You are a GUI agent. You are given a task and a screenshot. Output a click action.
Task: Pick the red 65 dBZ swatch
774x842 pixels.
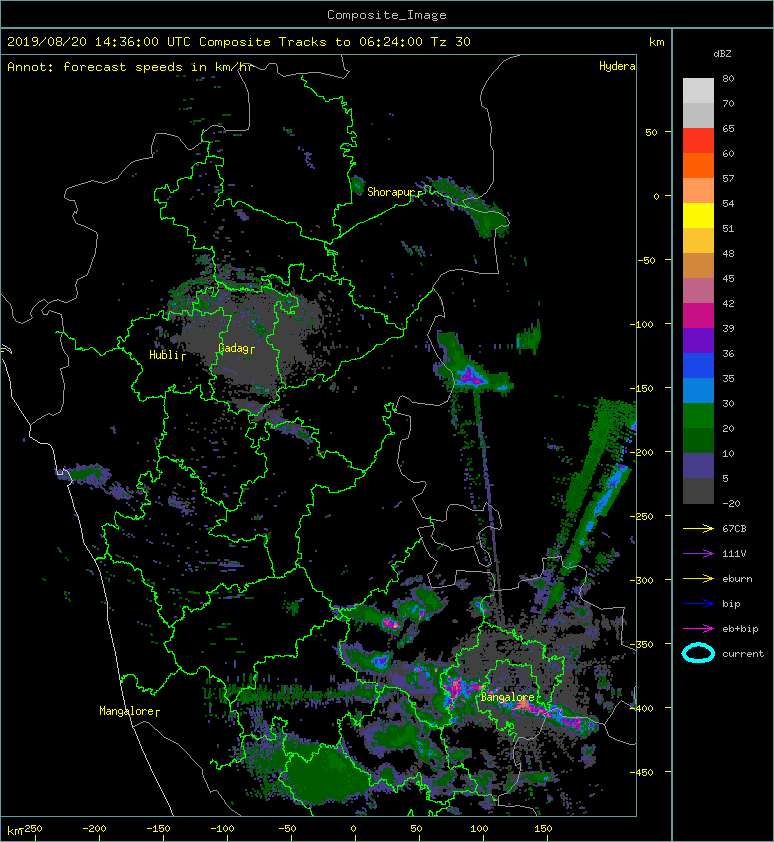(698, 141)
